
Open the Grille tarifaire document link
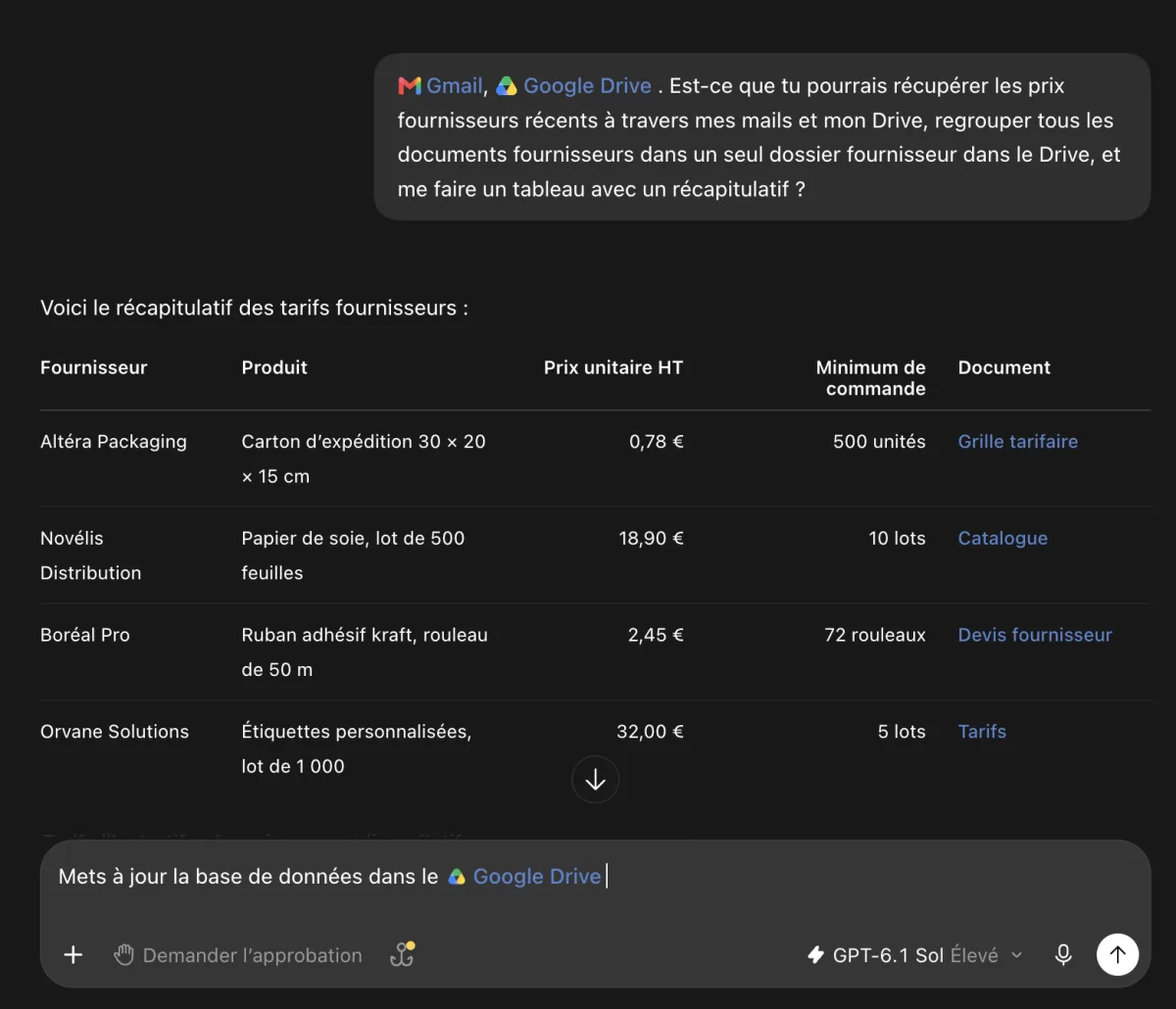(1017, 442)
